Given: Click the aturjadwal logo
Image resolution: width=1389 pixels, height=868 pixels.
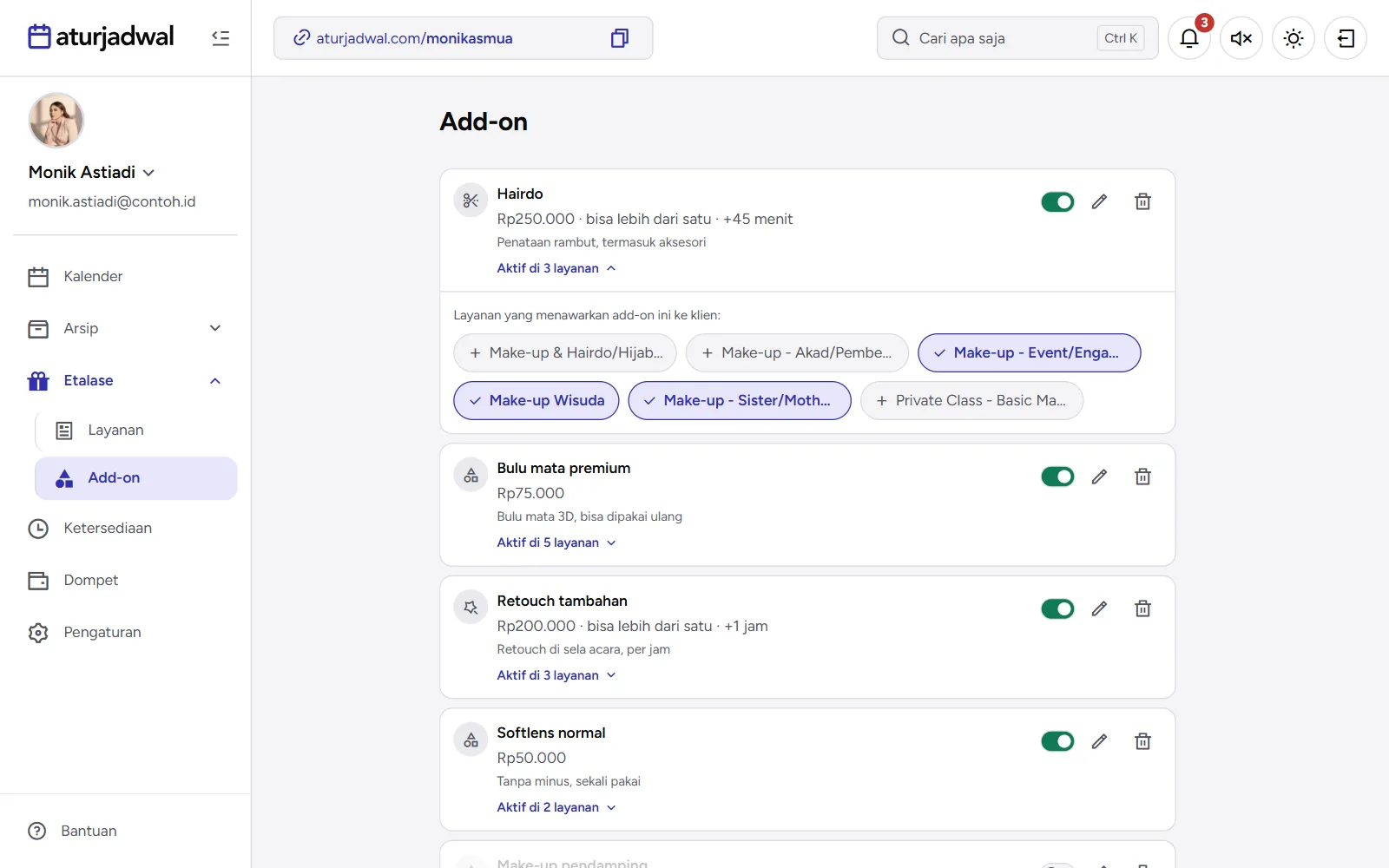Looking at the screenshot, I should (101, 37).
